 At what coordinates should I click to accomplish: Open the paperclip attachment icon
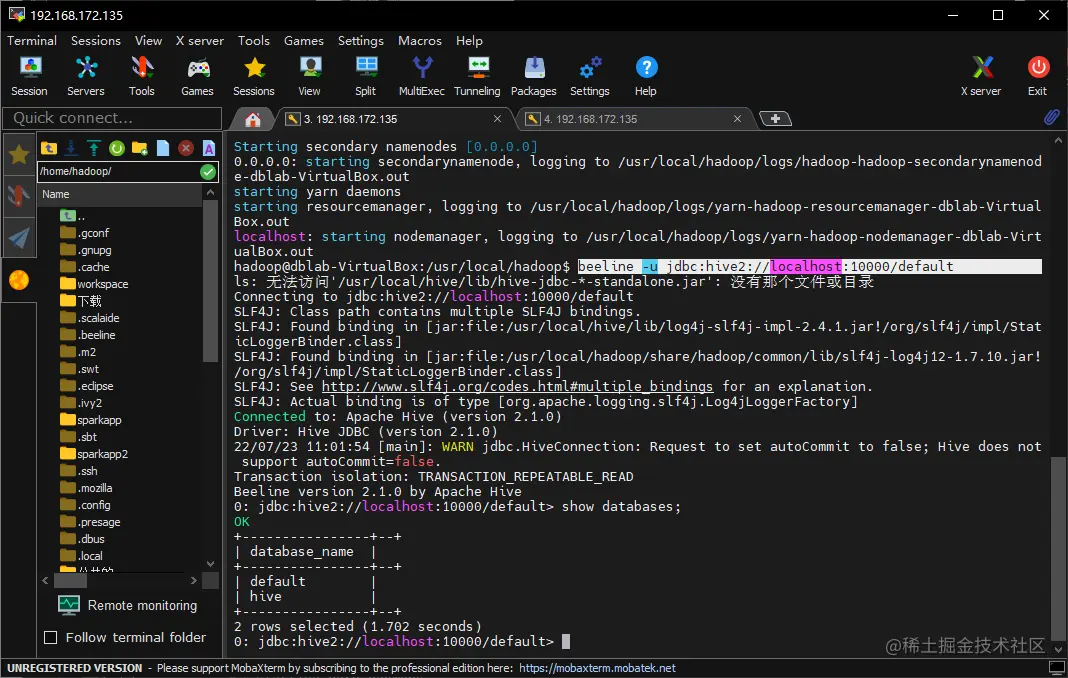(x=1051, y=117)
